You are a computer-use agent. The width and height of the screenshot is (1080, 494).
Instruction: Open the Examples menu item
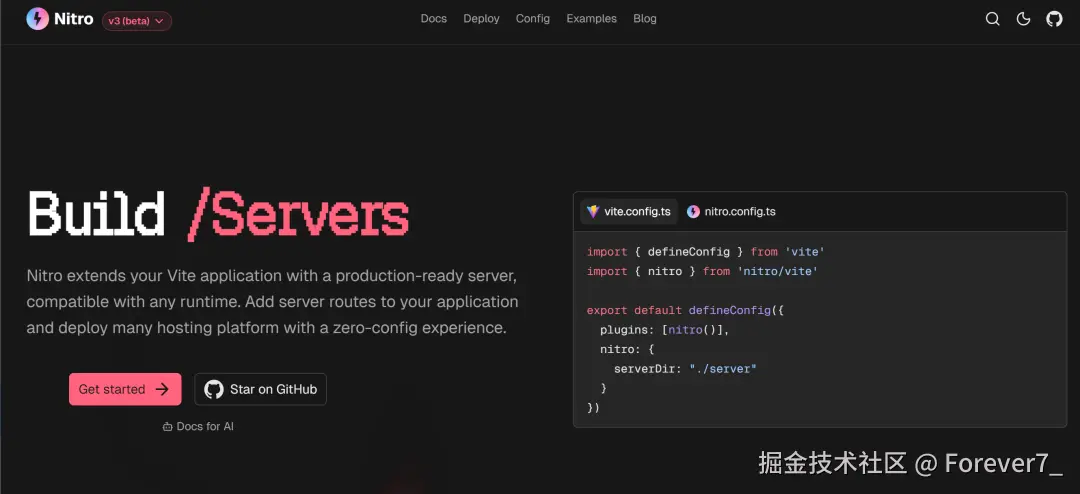tap(592, 19)
